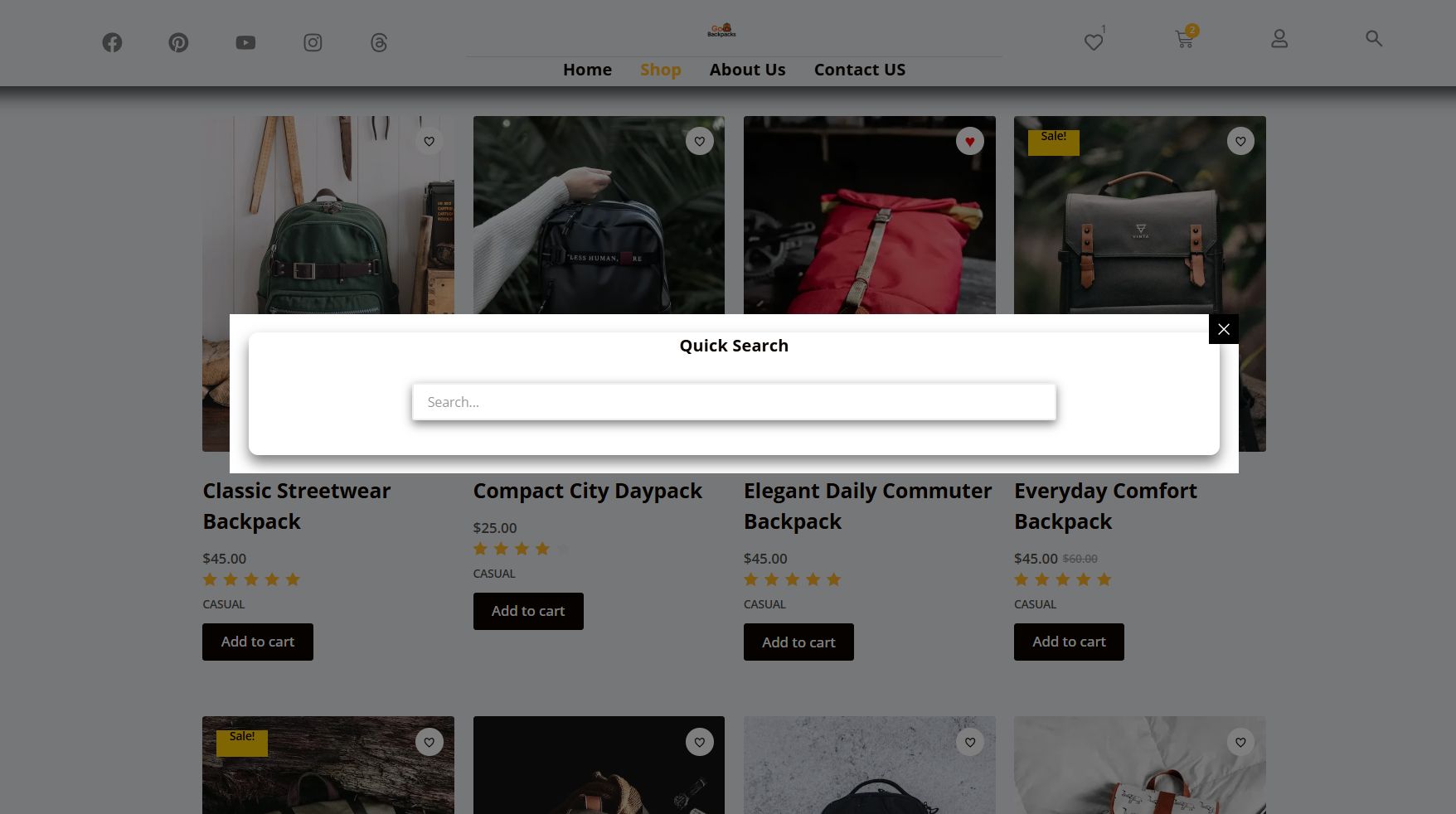Image resolution: width=1456 pixels, height=814 pixels.
Task: Remove Elegant Daily Commuter Backpack from wishlist
Action: point(970,141)
